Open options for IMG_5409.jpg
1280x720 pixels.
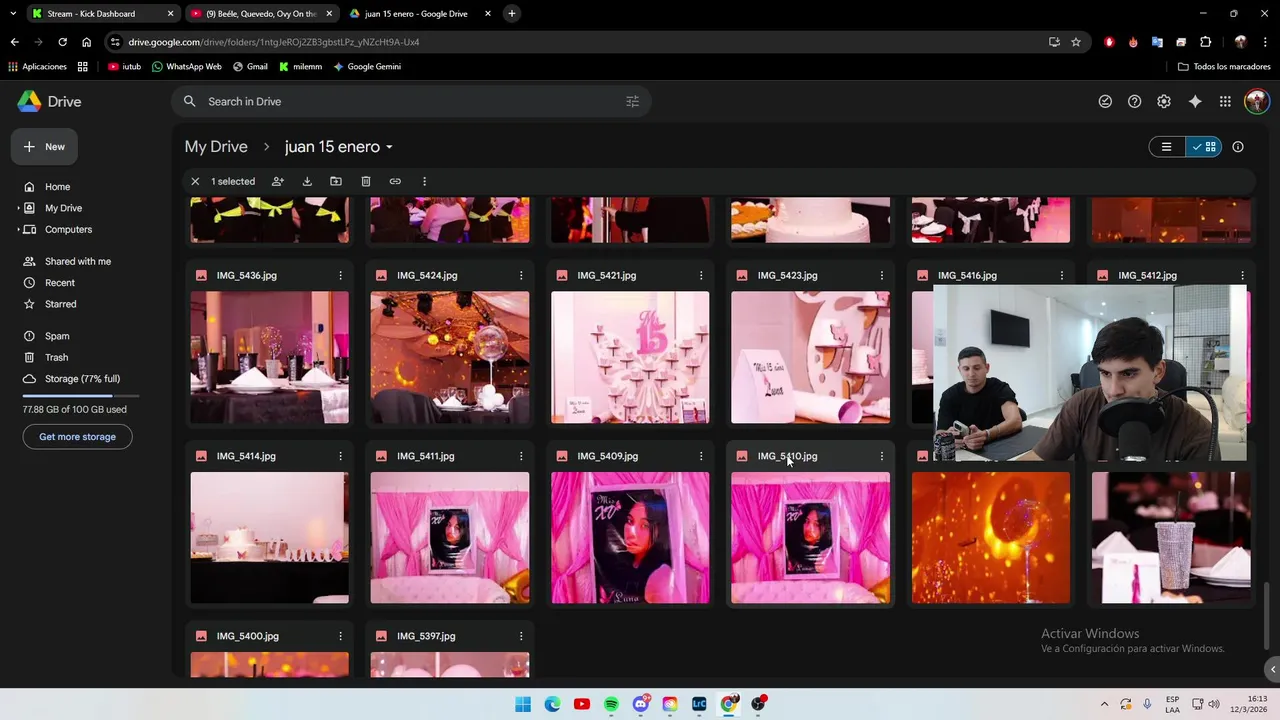(701, 456)
